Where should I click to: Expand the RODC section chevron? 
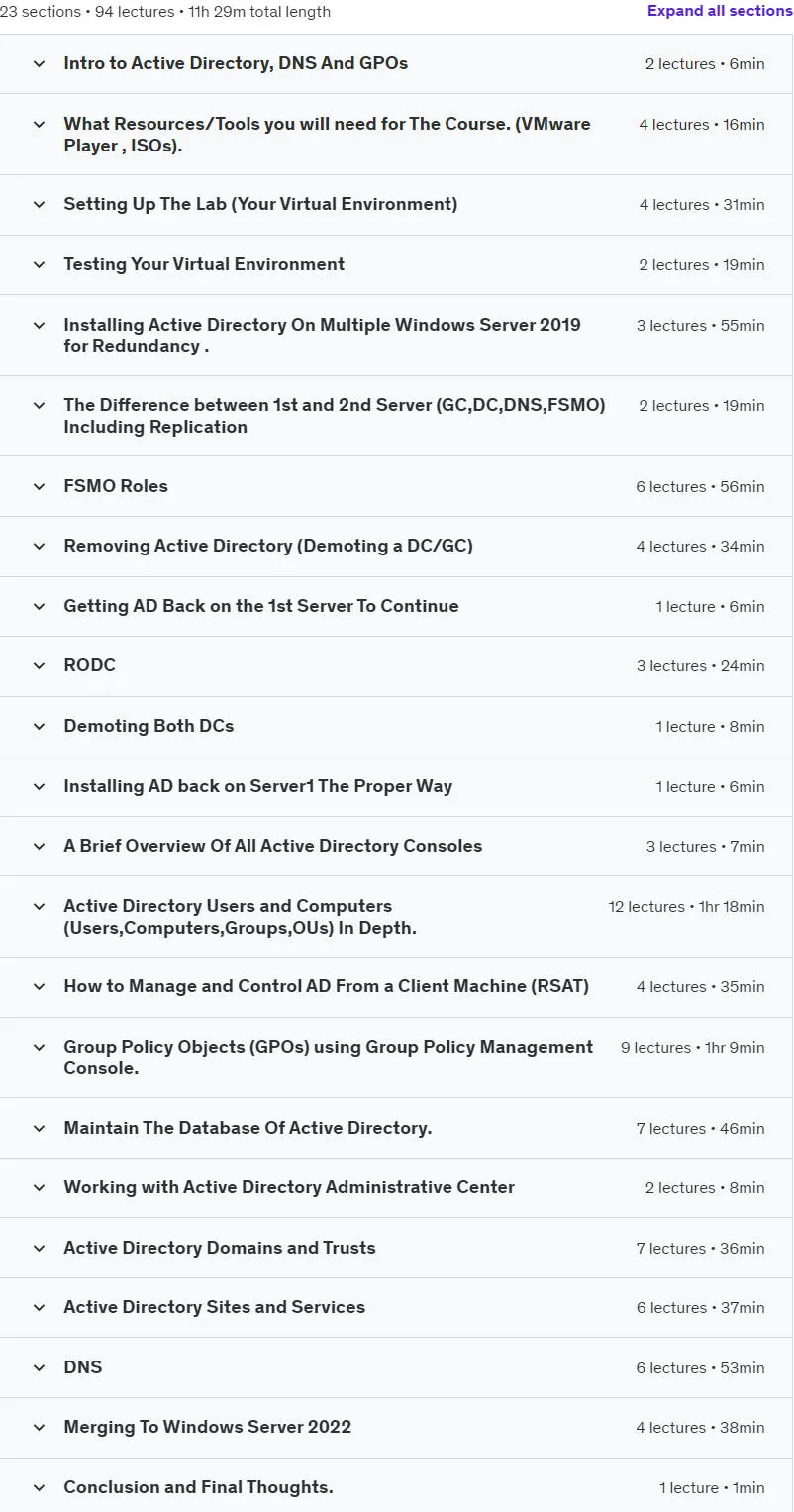tap(40, 666)
